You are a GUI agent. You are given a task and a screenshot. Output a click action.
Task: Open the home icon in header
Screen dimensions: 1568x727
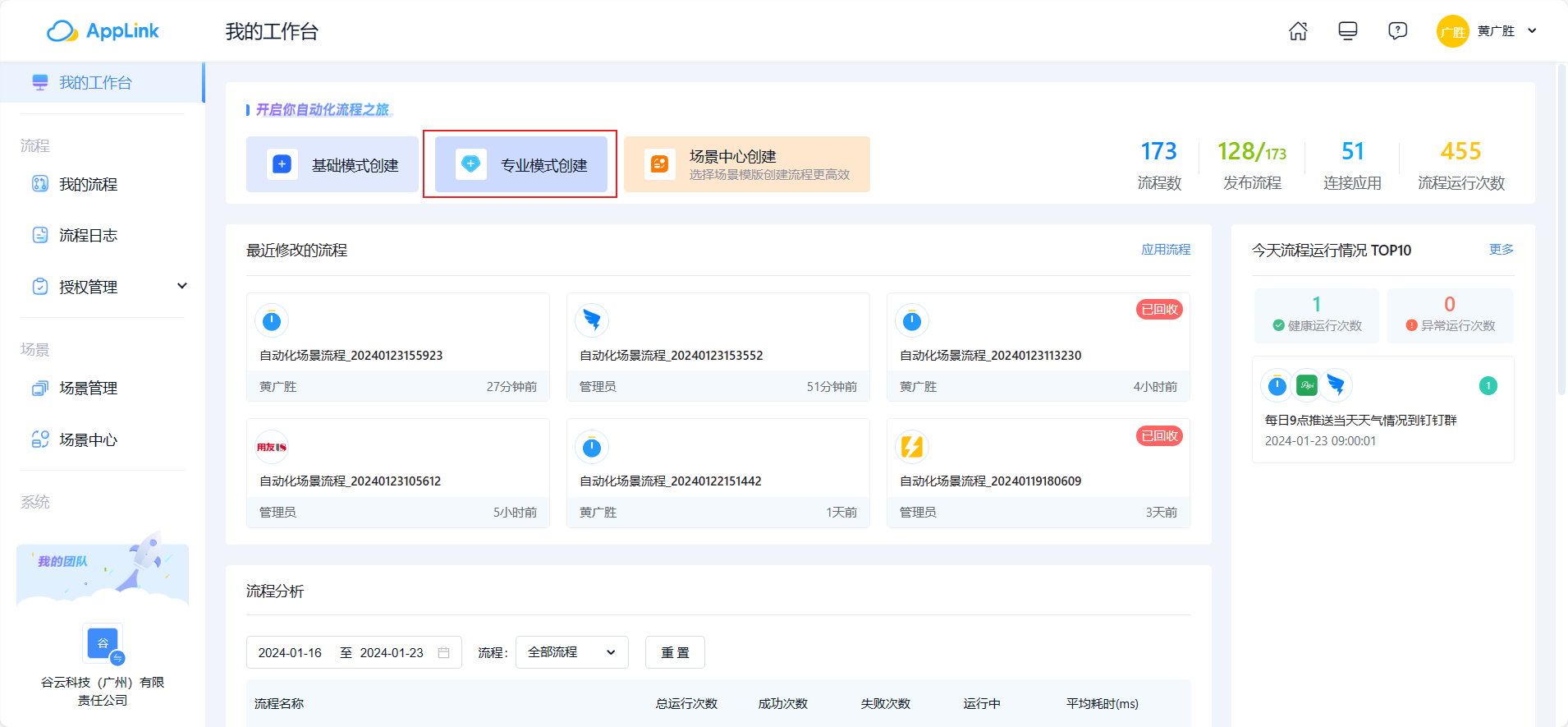1298,31
